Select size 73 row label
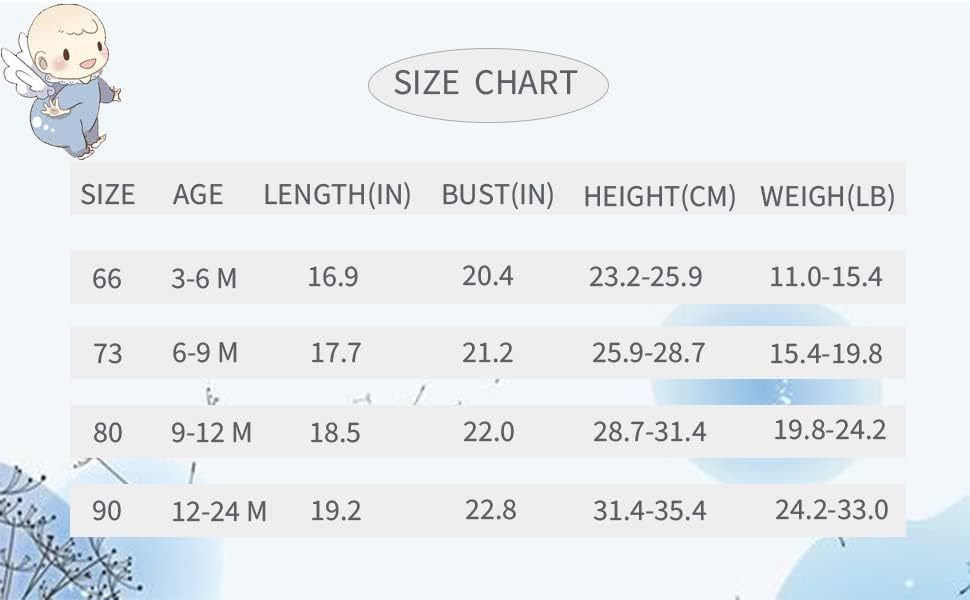This screenshot has height=600, width=970. [106, 354]
